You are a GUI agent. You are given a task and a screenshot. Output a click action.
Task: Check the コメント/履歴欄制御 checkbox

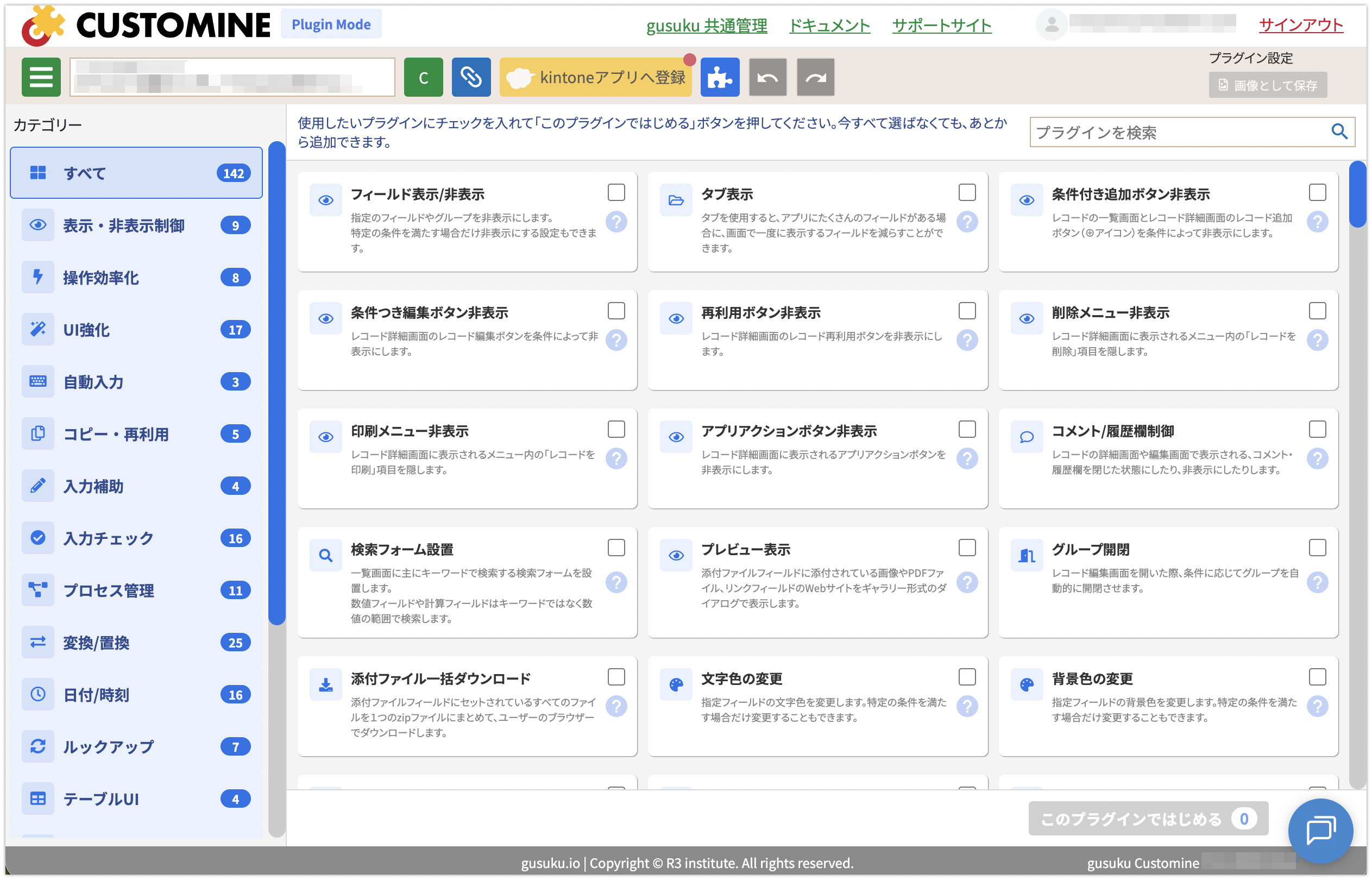1317,429
